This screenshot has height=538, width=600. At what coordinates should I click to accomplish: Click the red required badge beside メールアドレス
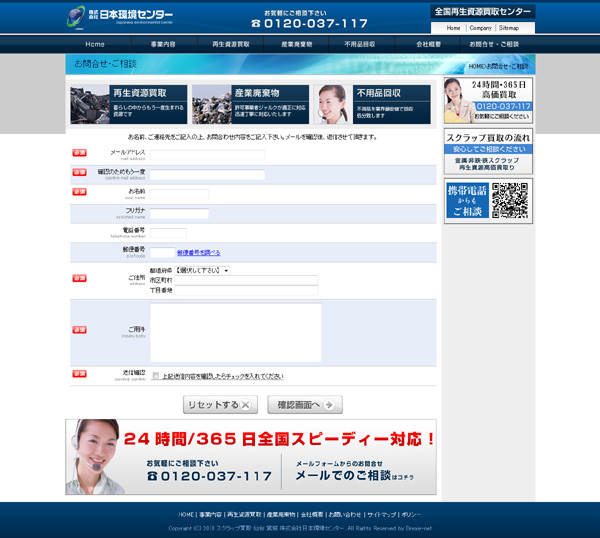(80, 153)
